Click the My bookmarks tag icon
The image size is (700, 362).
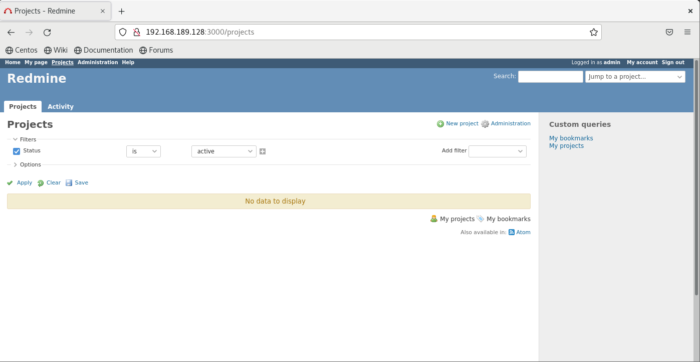point(480,219)
